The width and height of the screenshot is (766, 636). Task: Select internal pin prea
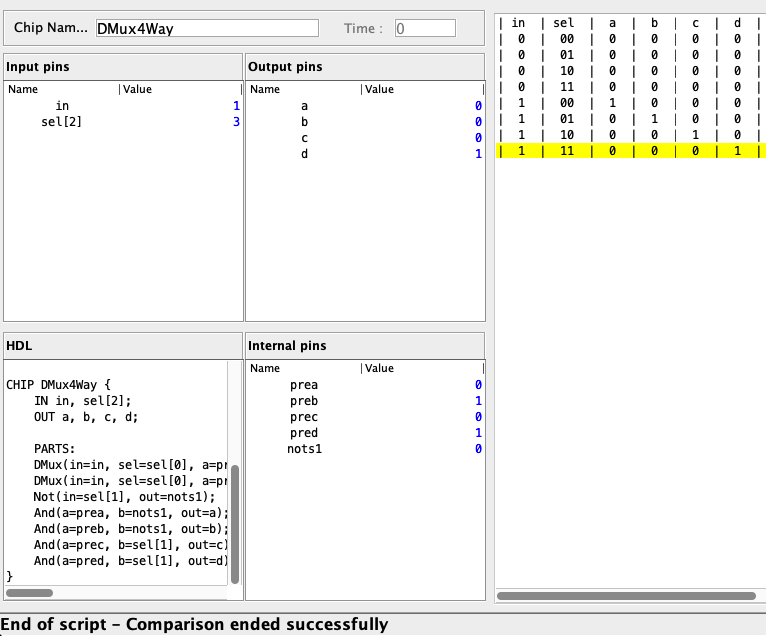pyautogui.click(x=365, y=385)
